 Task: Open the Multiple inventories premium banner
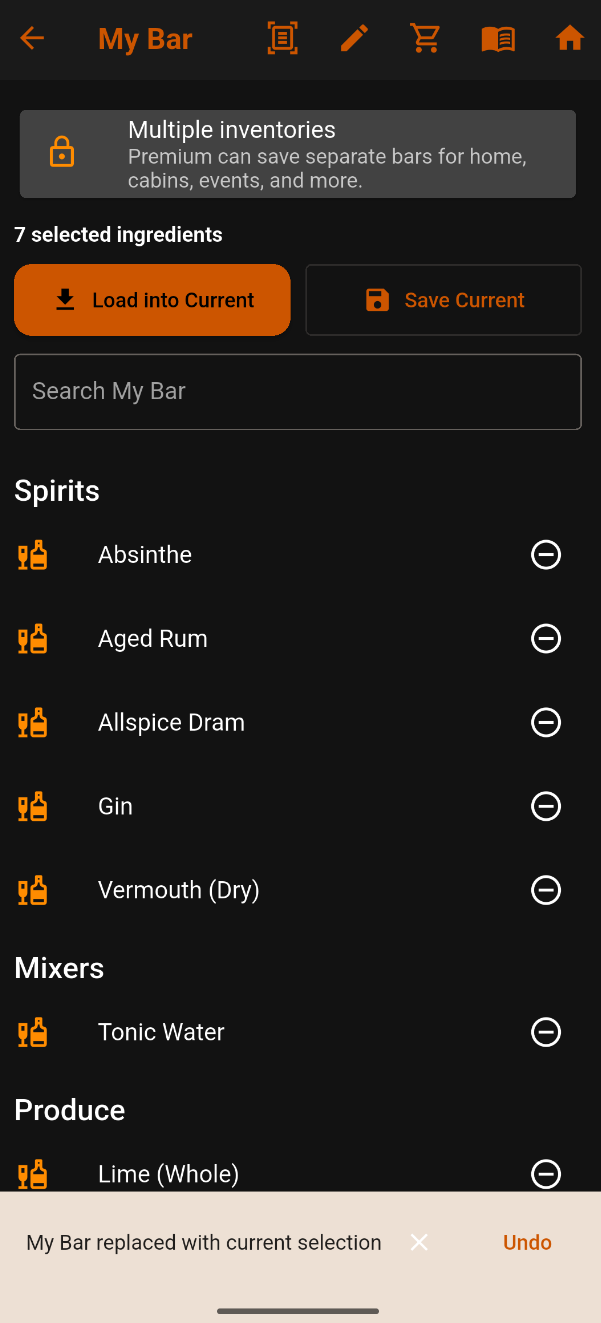[298, 154]
